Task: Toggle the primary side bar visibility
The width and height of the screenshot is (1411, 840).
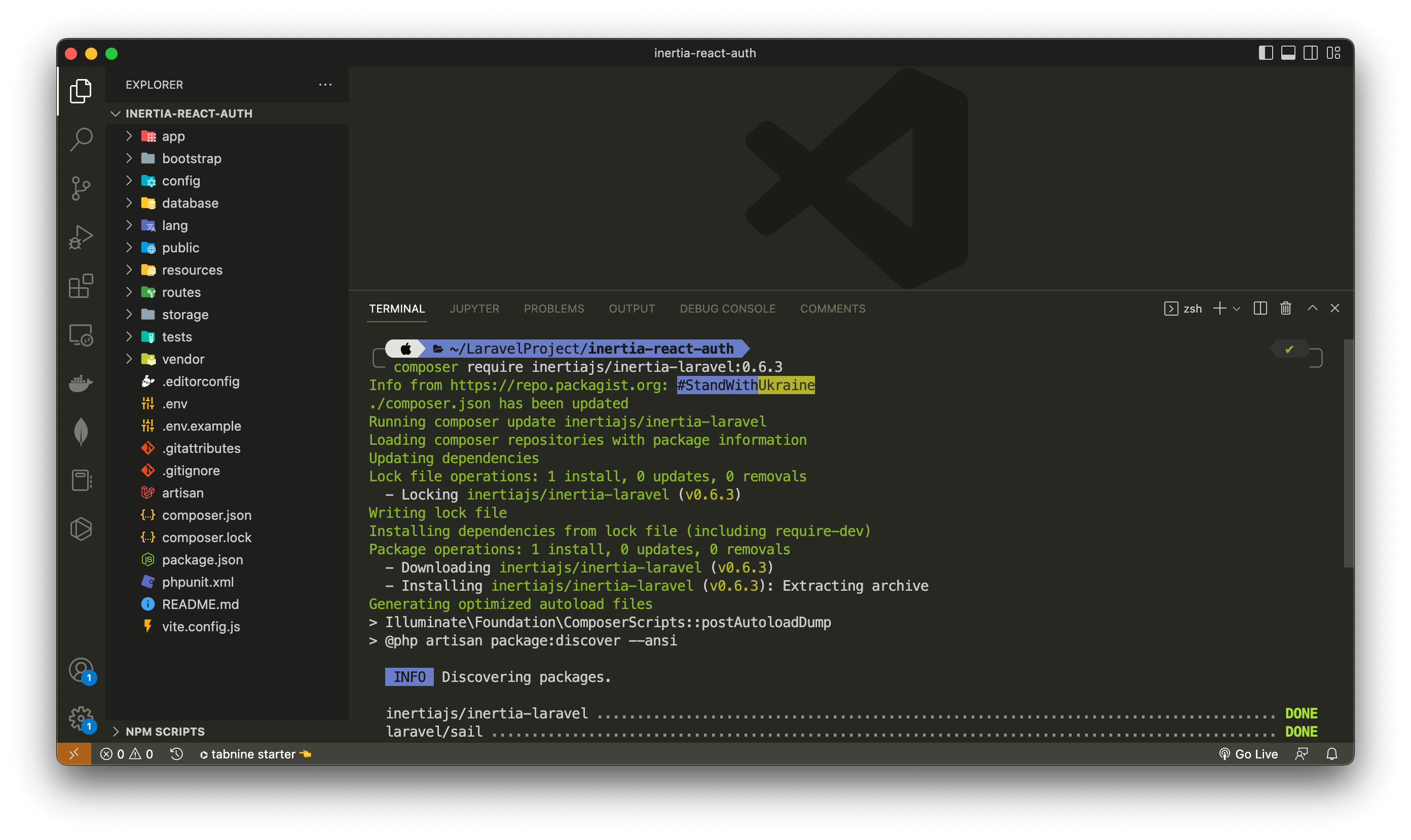Action: (x=1266, y=53)
